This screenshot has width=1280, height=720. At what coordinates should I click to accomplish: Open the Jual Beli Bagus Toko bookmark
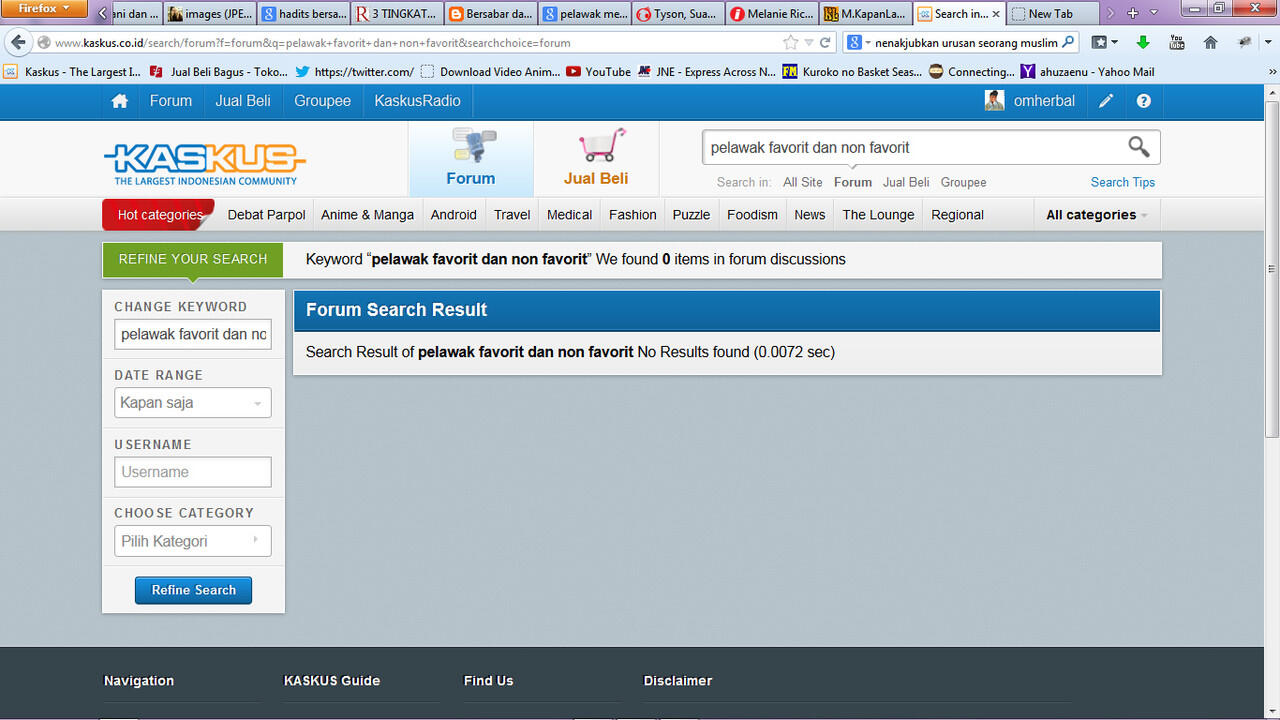[x=218, y=72]
